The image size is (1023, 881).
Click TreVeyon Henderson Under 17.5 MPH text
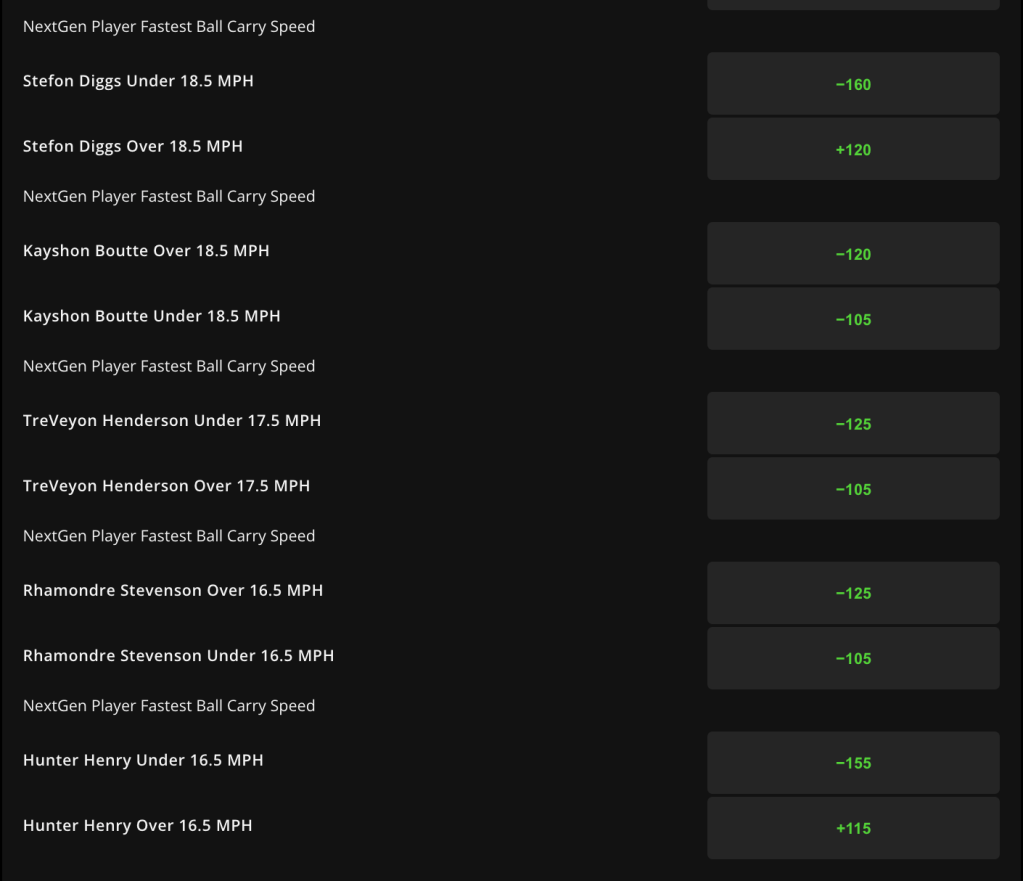click(x=172, y=421)
